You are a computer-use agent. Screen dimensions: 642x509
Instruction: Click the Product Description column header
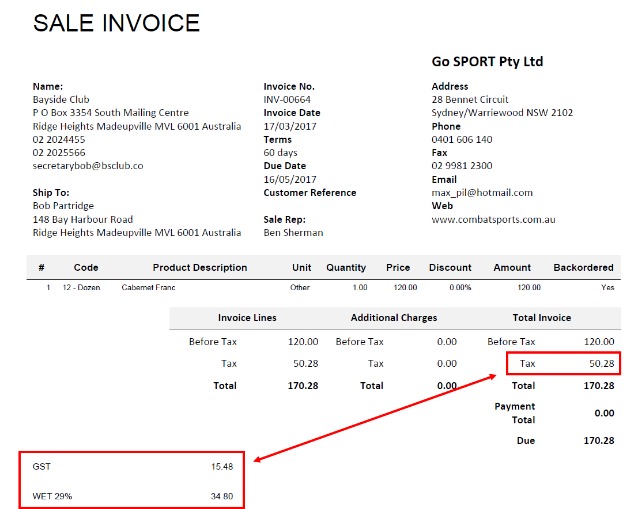200,268
